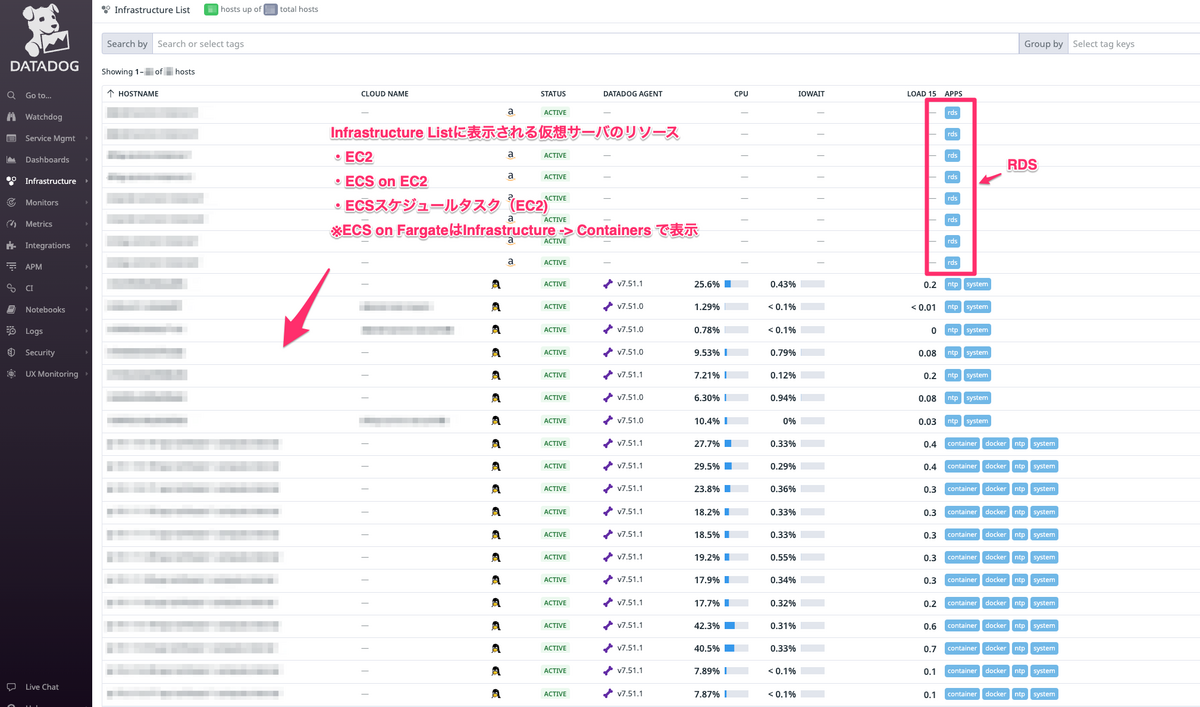This screenshot has height=707, width=1200.
Task: Click agent icon in the 23.8% CPU row
Action: pyautogui.click(x=608, y=489)
